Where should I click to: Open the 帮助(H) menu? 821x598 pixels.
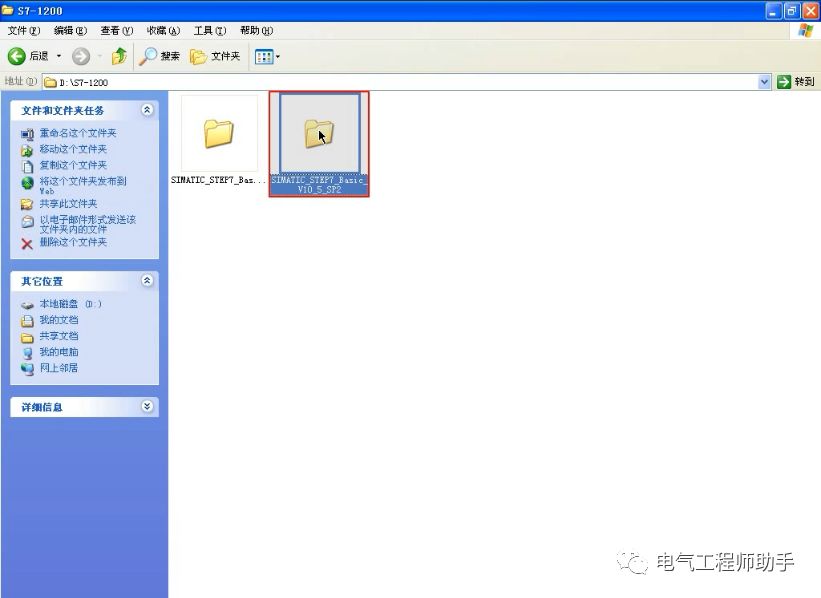click(x=257, y=31)
